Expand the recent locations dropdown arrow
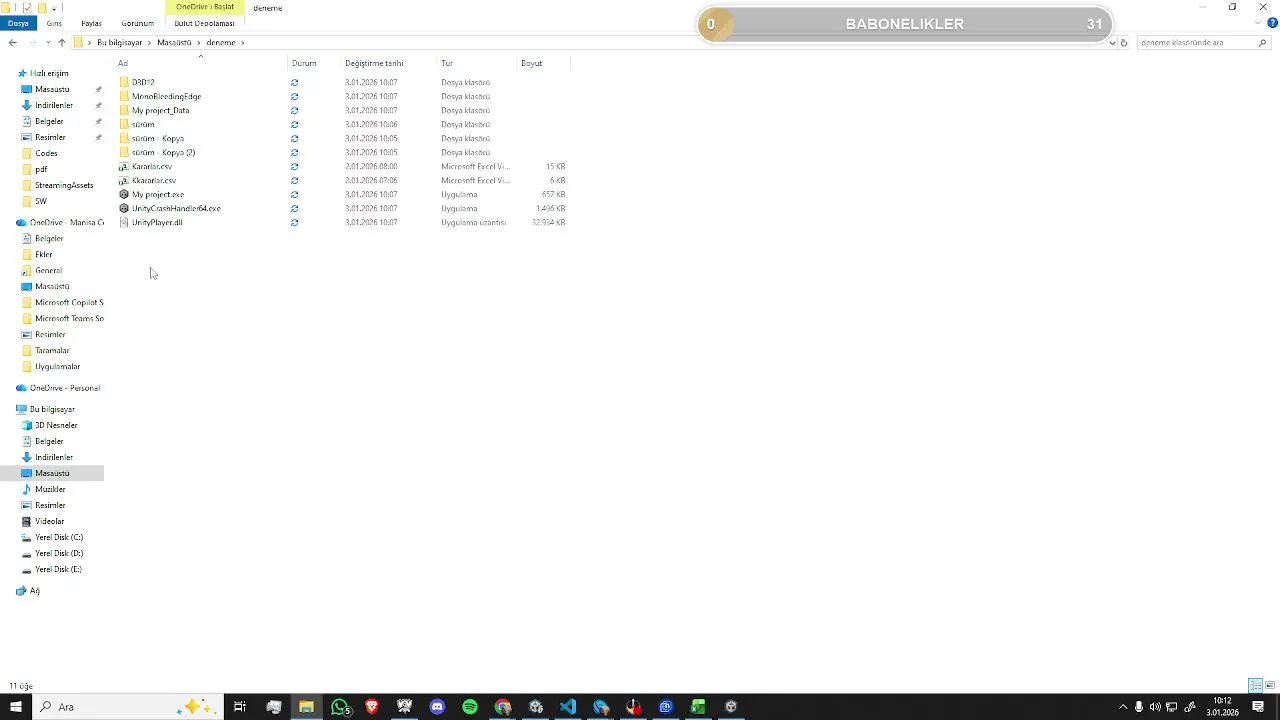The width and height of the screenshot is (1280, 720). pyautogui.click(x=47, y=43)
